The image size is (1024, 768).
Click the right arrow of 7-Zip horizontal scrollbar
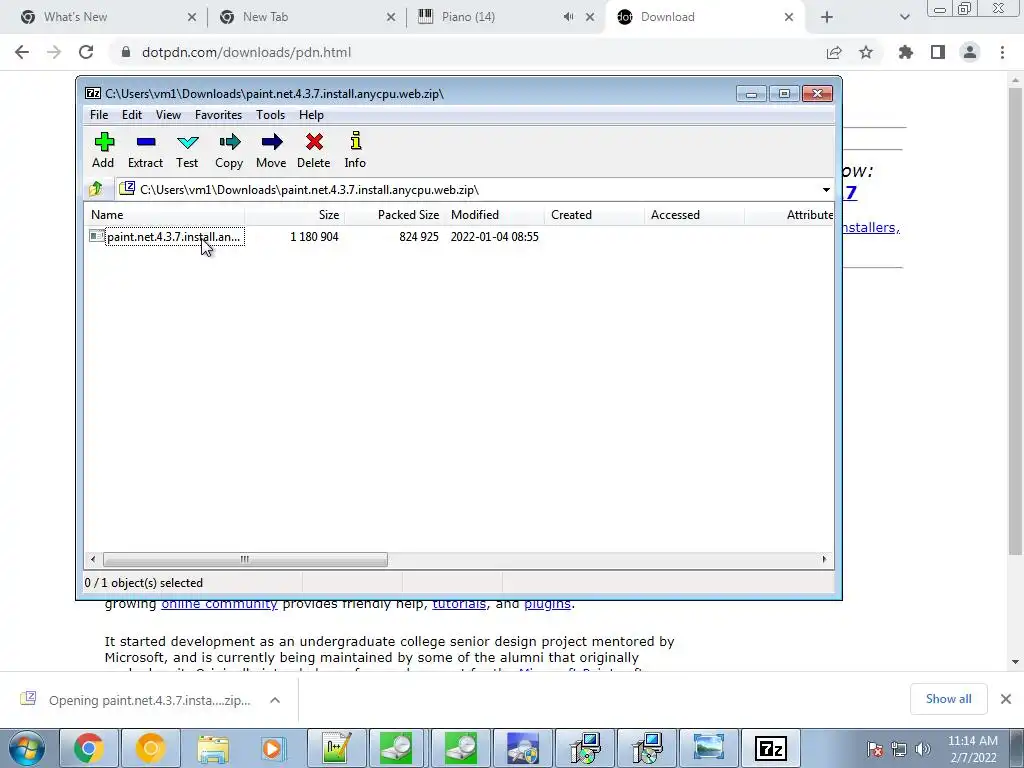(x=824, y=559)
